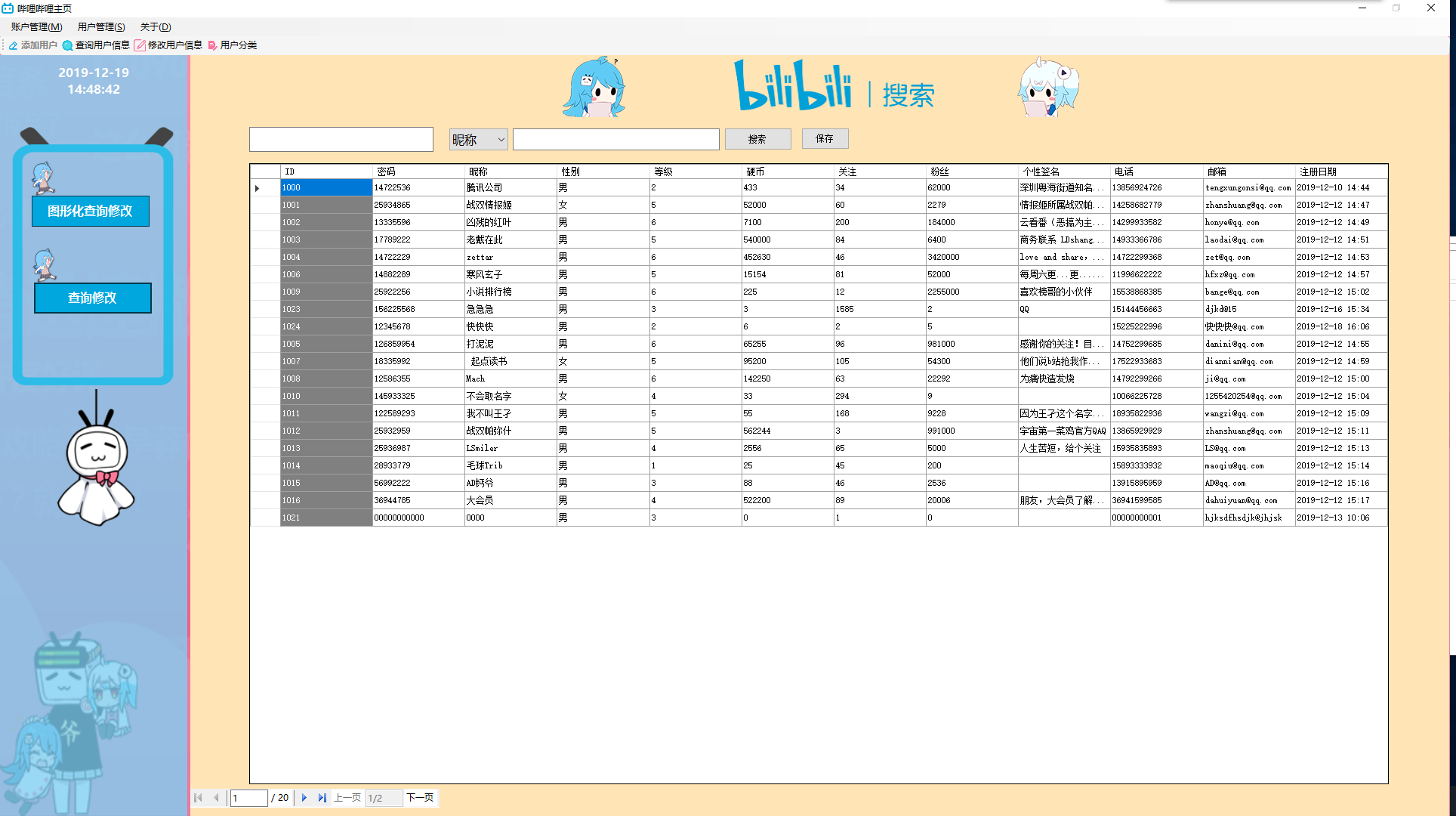1456x822 pixels.
Task: Click the 电话 column header
Action: point(1155,172)
